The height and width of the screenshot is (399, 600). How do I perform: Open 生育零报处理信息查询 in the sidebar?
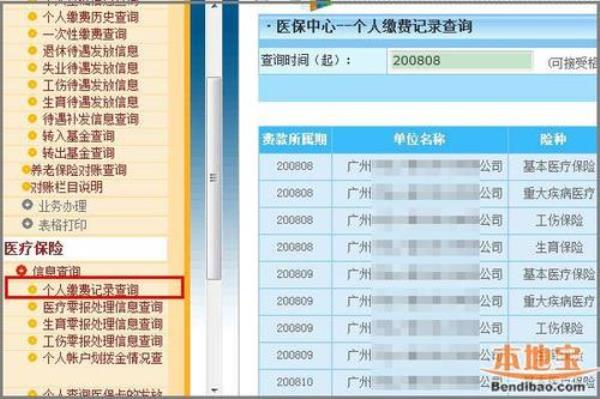(103, 324)
